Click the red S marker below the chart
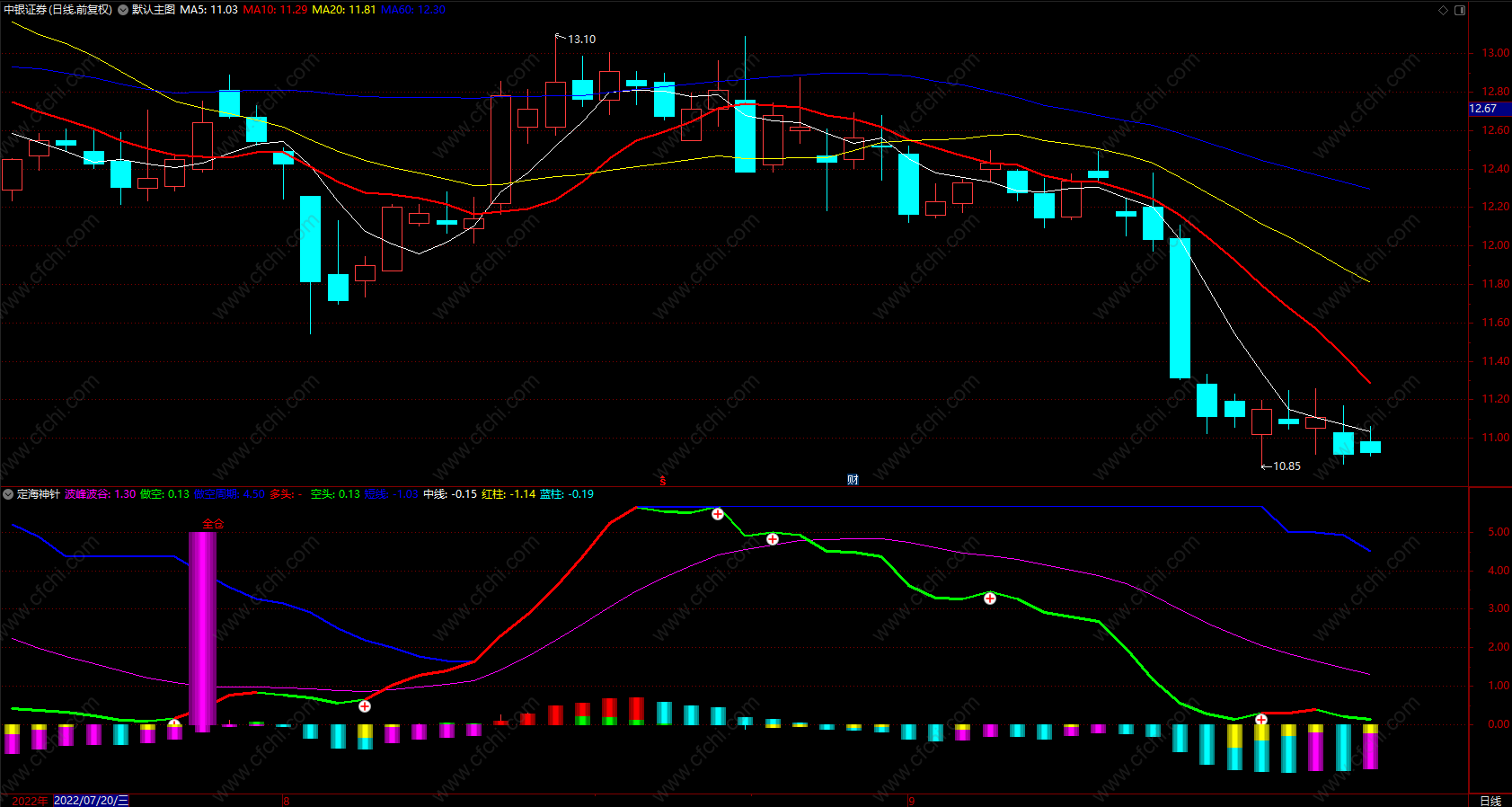The width and height of the screenshot is (1512, 807). coord(663,481)
